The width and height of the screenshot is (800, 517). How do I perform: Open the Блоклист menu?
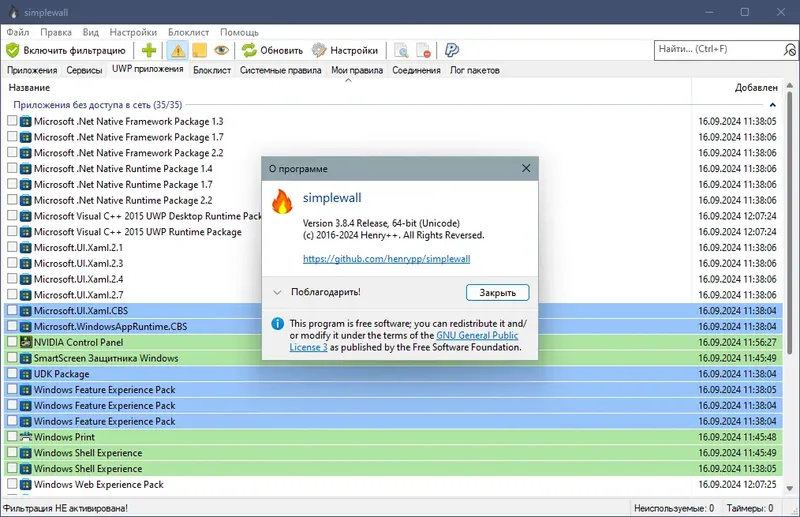[189, 32]
